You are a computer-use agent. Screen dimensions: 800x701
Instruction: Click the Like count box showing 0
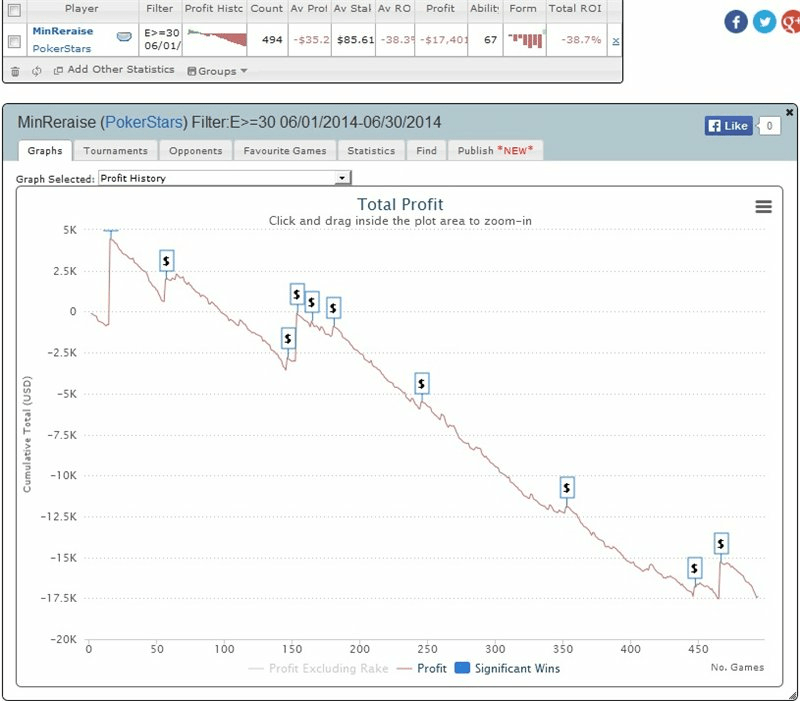769,126
